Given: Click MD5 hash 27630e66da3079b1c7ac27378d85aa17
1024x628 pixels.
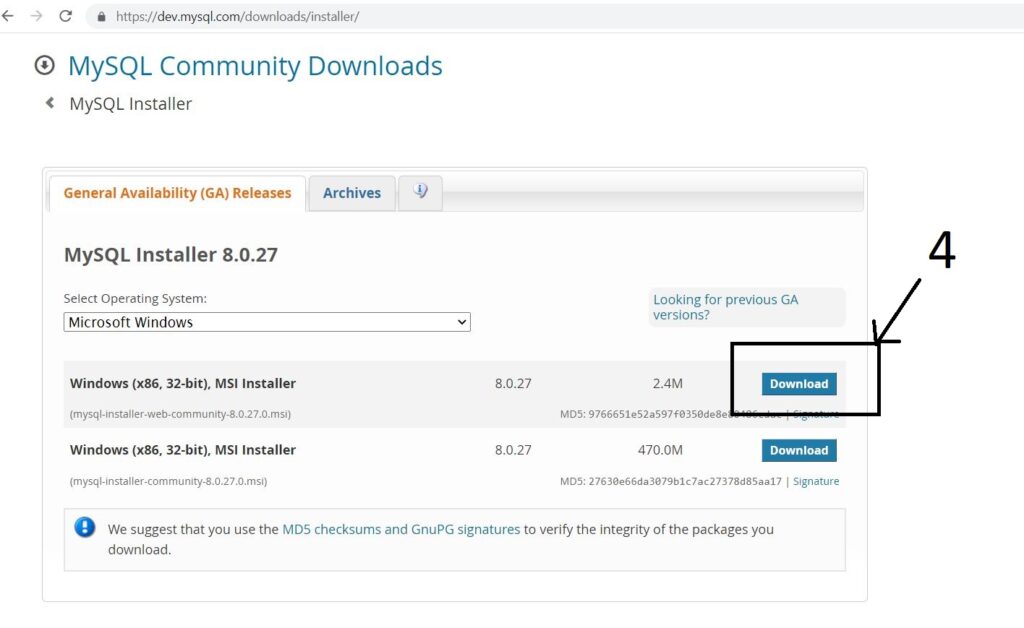Looking at the screenshot, I should click(684, 481).
